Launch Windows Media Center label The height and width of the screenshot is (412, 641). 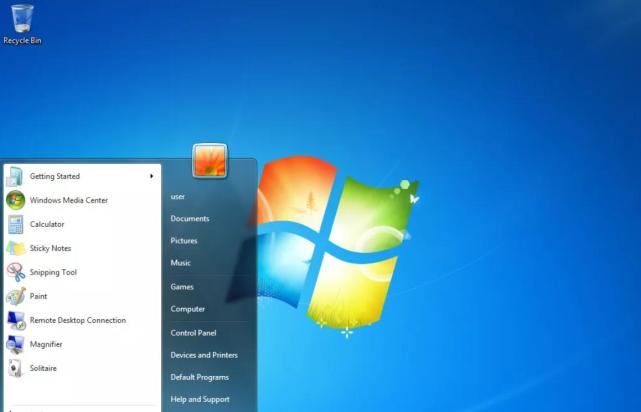69,200
